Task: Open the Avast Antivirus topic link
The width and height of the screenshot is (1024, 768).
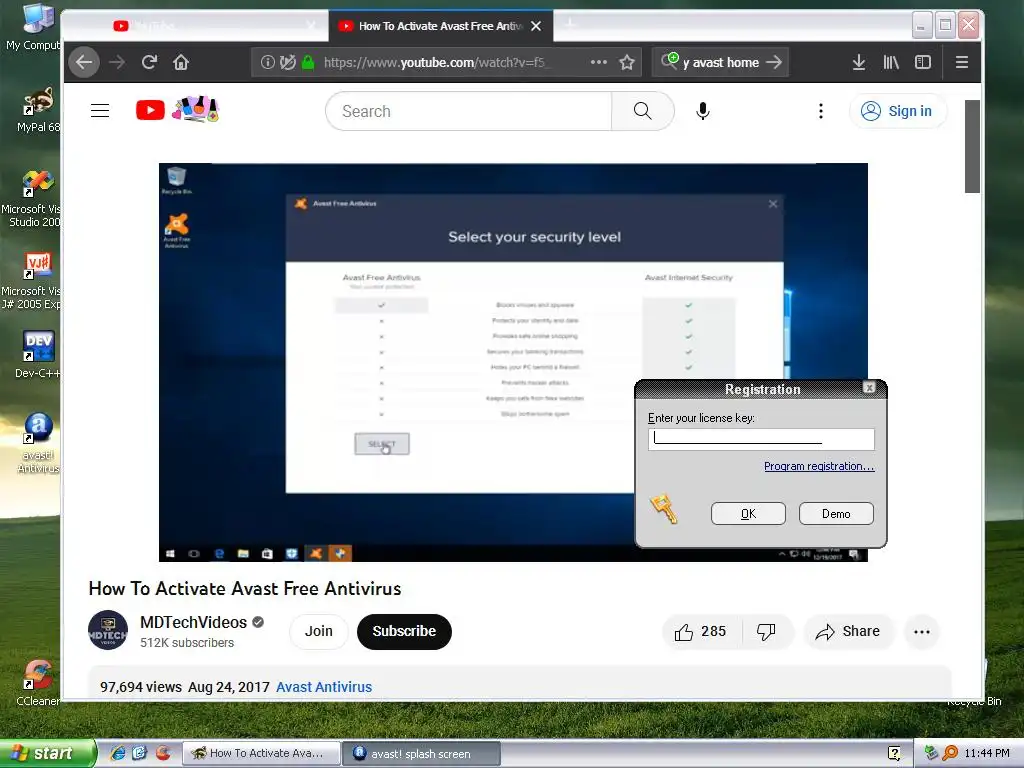Action: pos(324,687)
